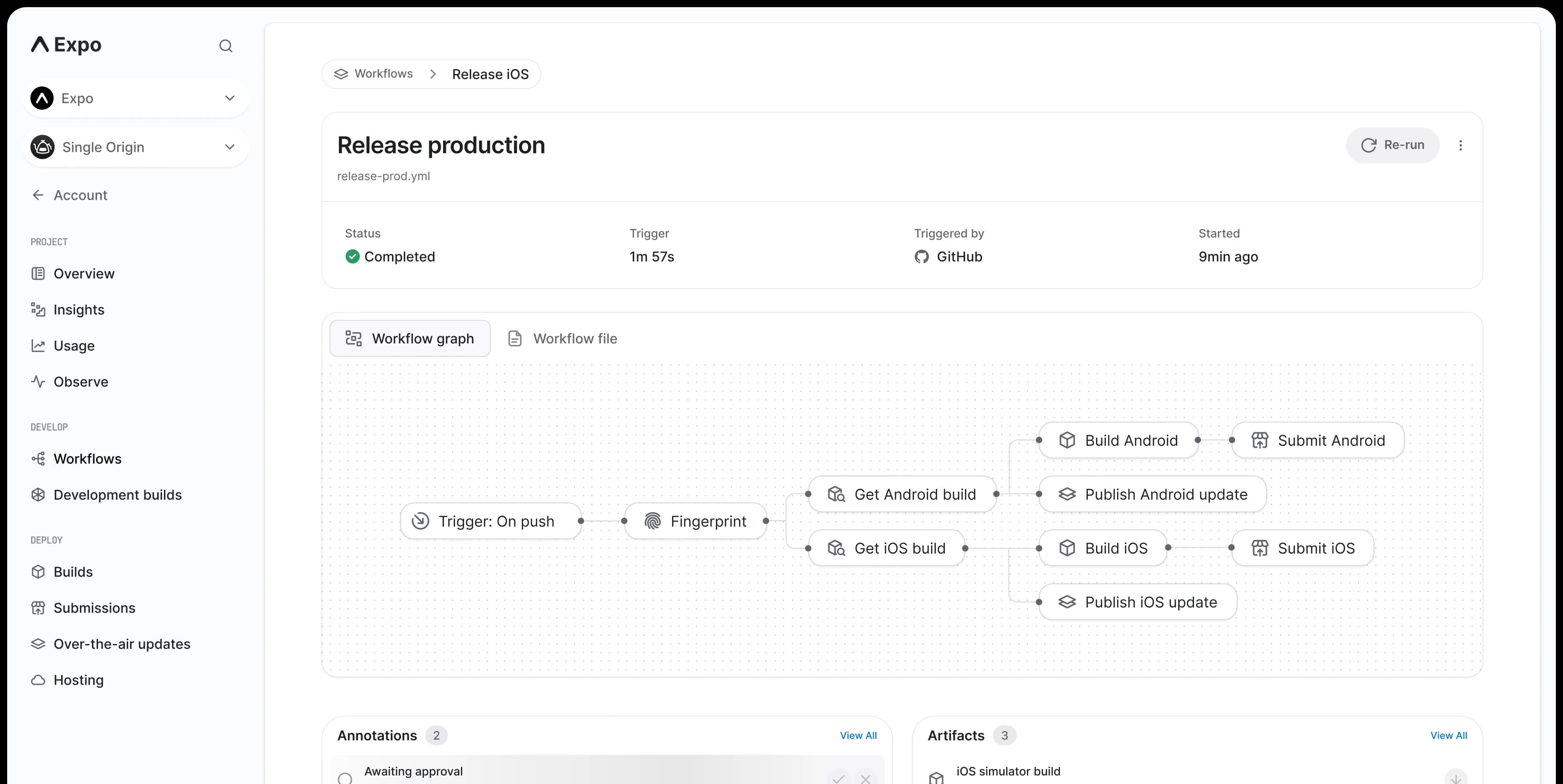Expand the Expo account switcher dropdown
This screenshot has height=784, width=1563.
[136, 98]
